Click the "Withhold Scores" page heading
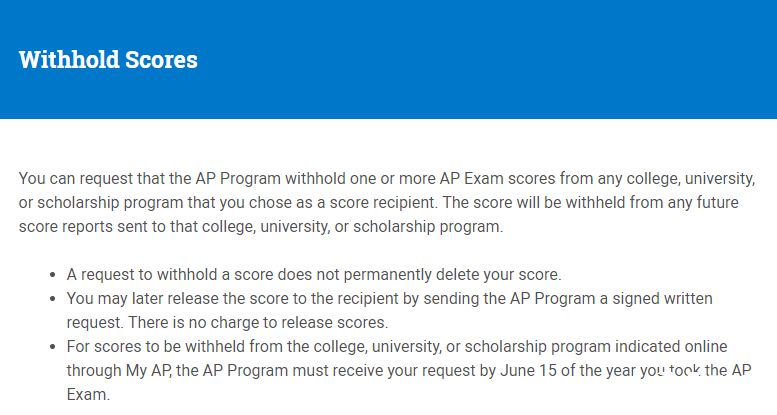This screenshot has height=415, width=777. click(108, 60)
